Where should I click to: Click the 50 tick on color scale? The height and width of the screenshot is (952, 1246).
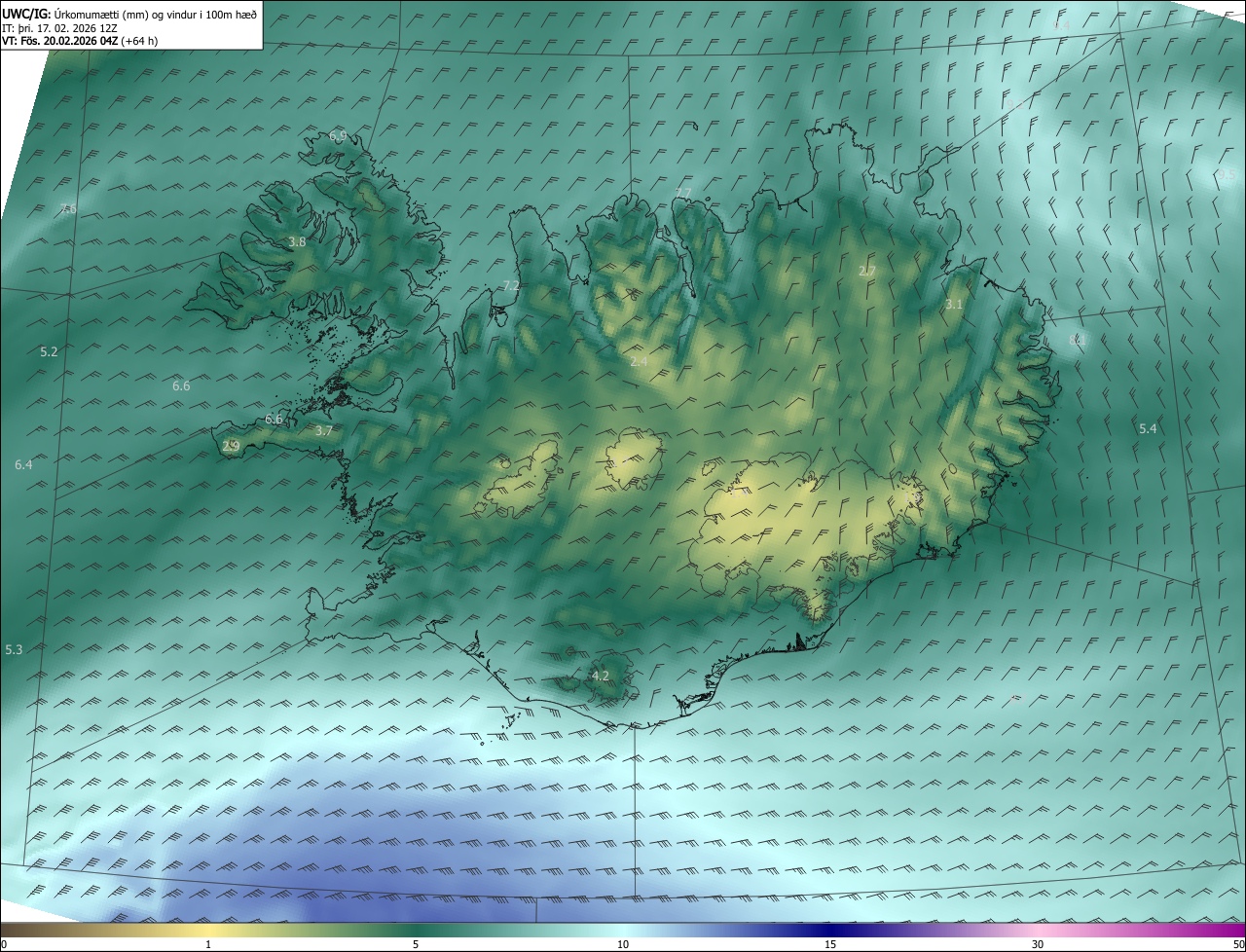[1238, 945]
